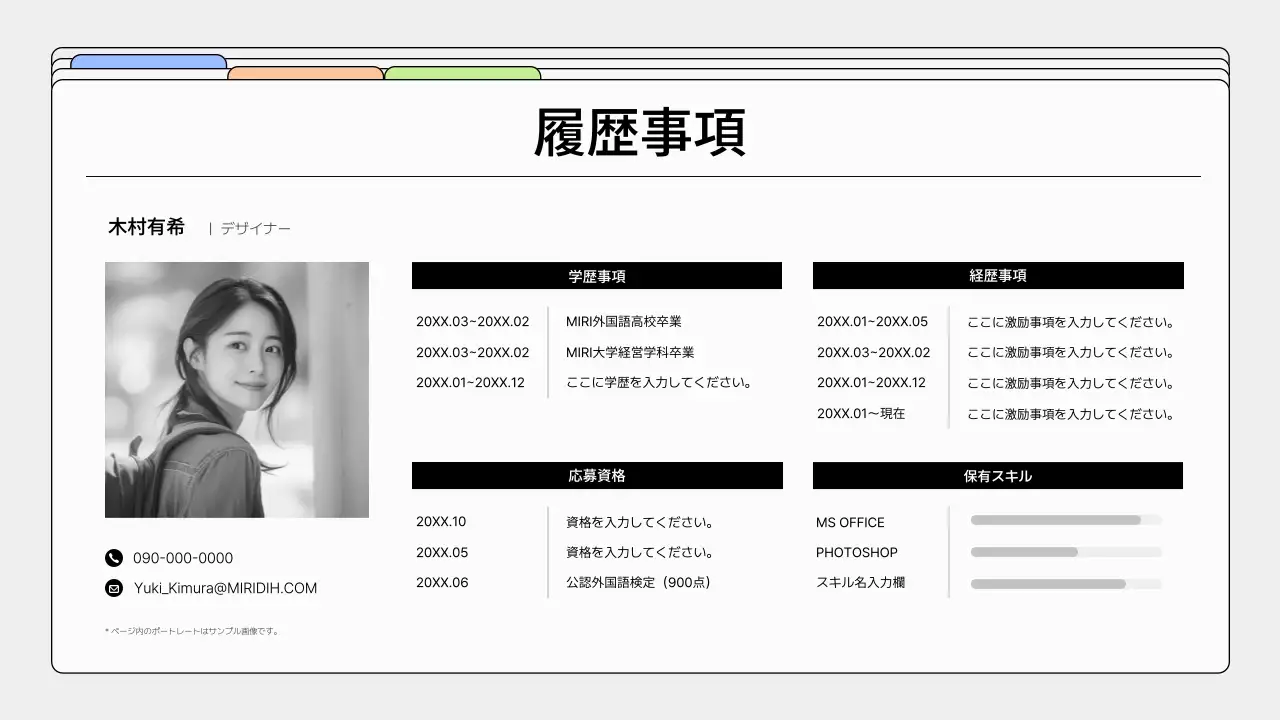Click the PHOTOSHOP skill progress bar
Image resolution: width=1280 pixels, height=720 pixels.
pos(1066,552)
